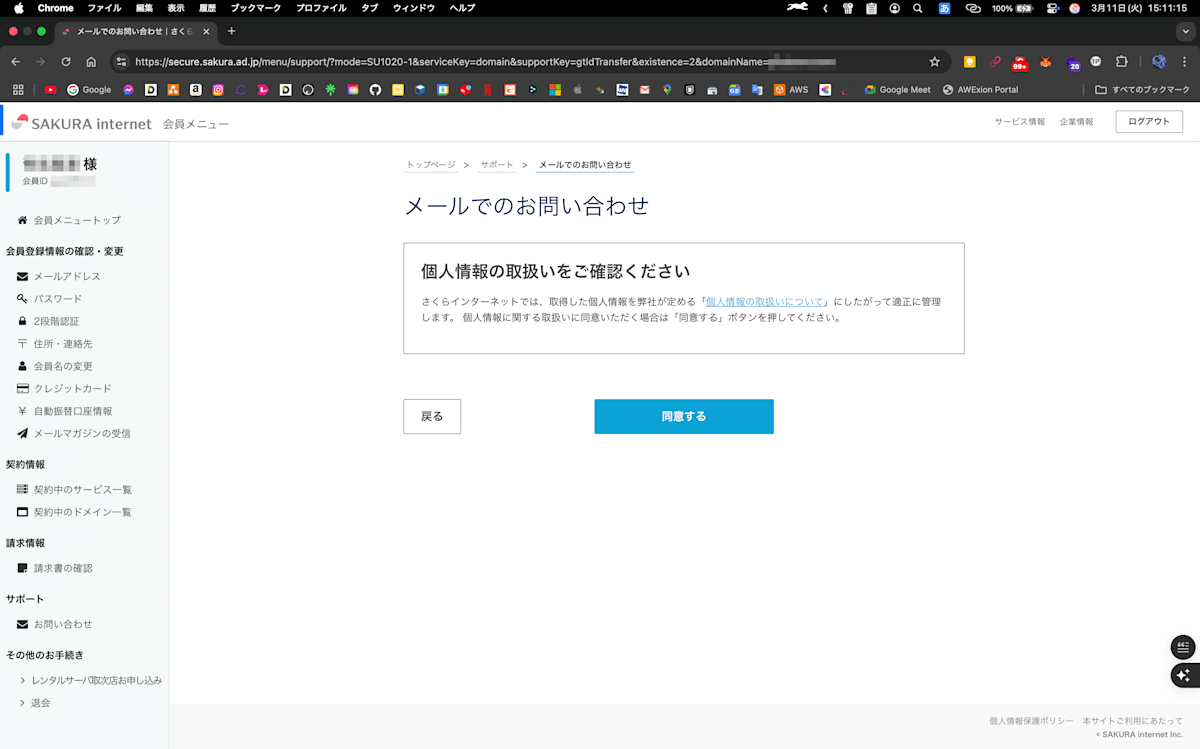The image size is (1200, 749).
Task: Open お問い合わせ via the mail icon
Action: 21,623
